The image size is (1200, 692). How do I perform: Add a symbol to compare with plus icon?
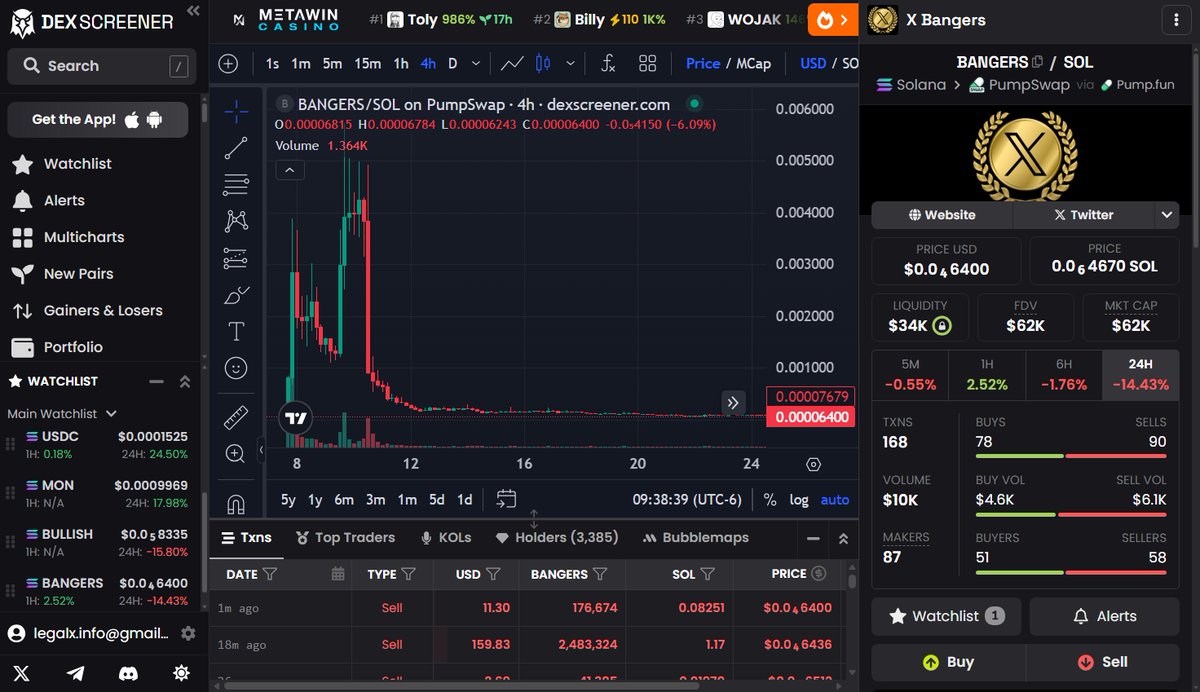coord(228,64)
